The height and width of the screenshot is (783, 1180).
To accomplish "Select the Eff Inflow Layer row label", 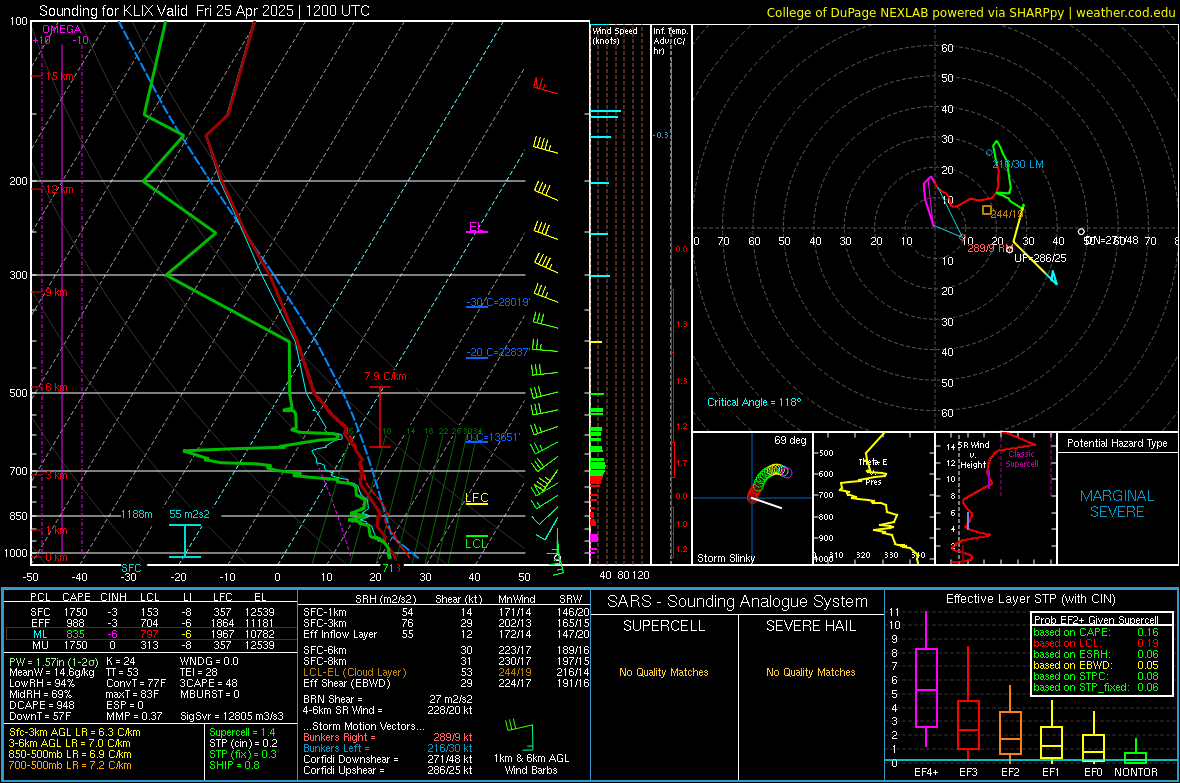I will pos(339,634).
